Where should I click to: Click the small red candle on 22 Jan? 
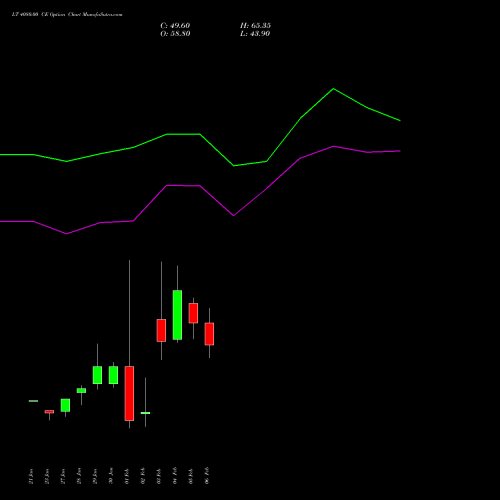pyautogui.click(x=49, y=412)
